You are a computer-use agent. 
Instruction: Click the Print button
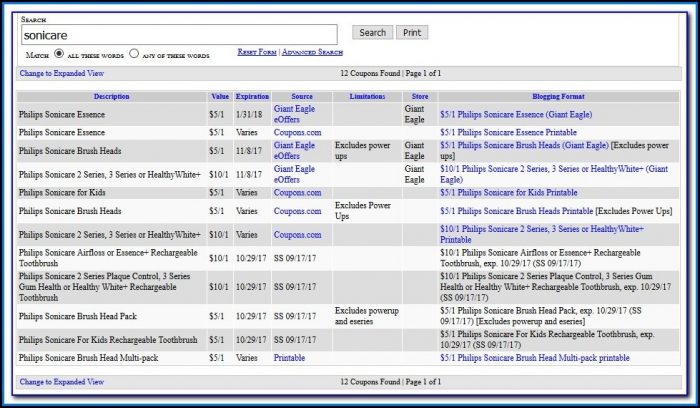412,33
